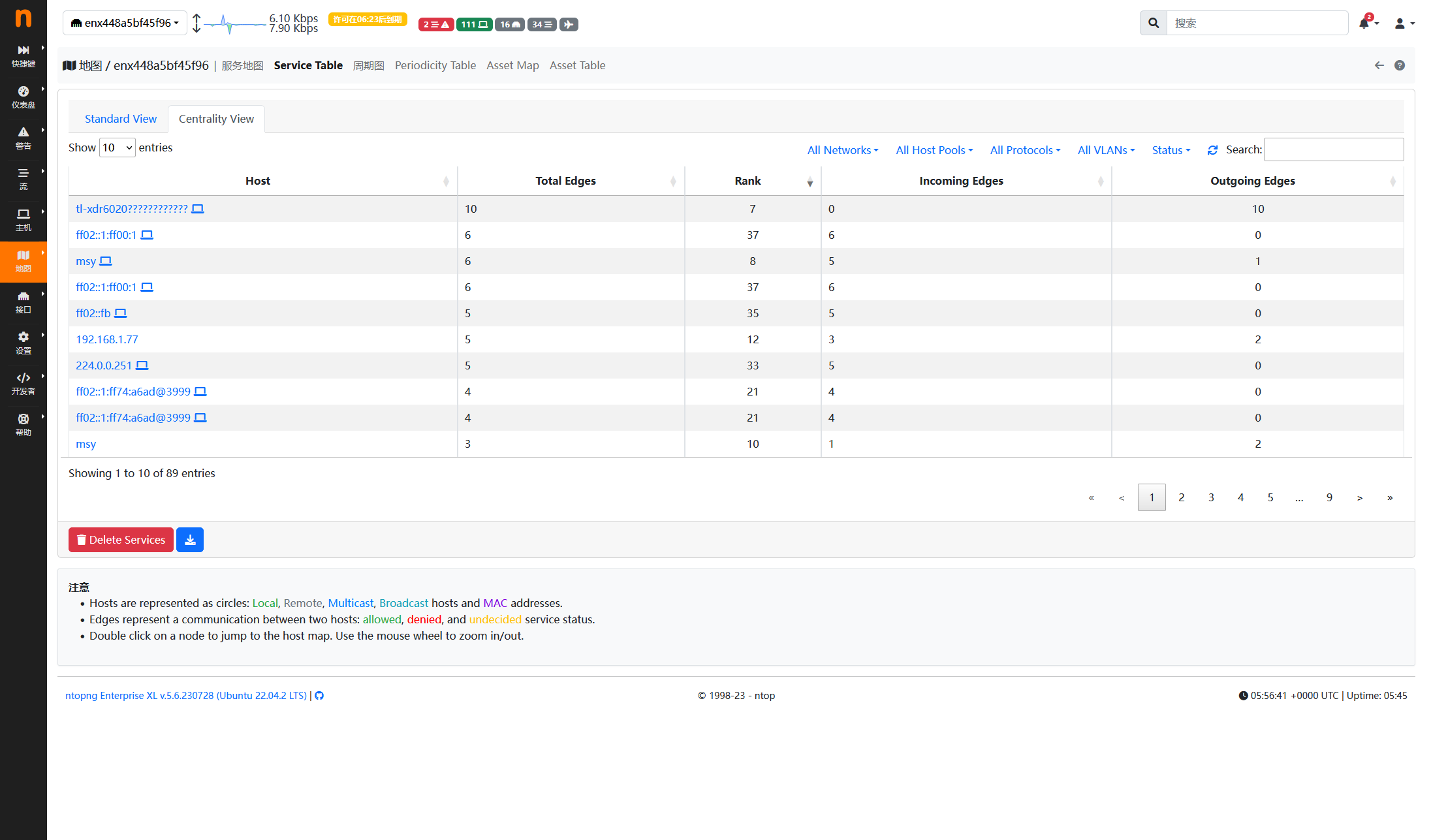Sort by the Rank column
Image resolution: width=1431 pixels, height=840 pixels.
(753, 181)
